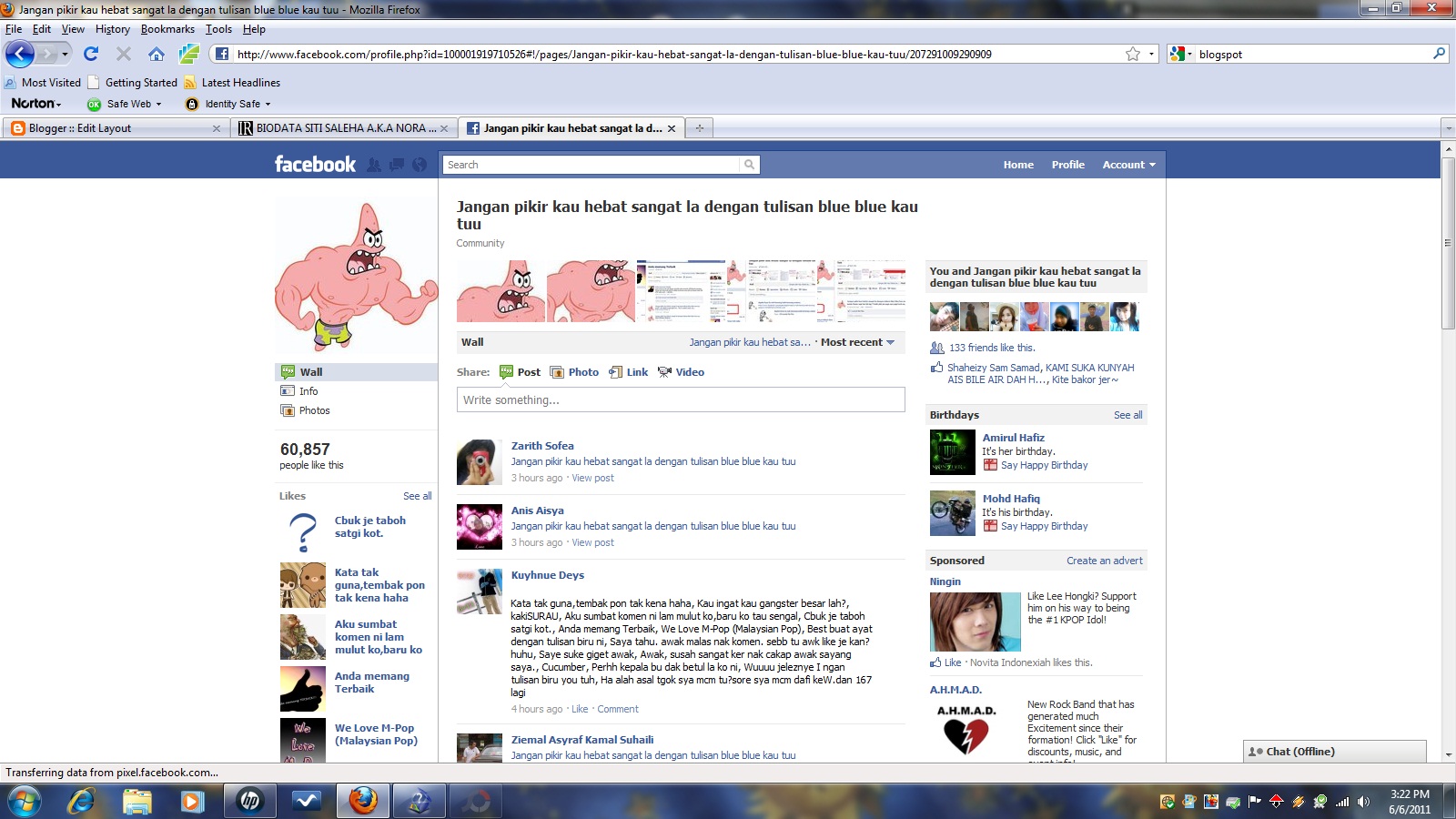The image size is (1456, 819).
Task: Click the vertical scrollbar thumb
Action: (x=1448, y=244)
